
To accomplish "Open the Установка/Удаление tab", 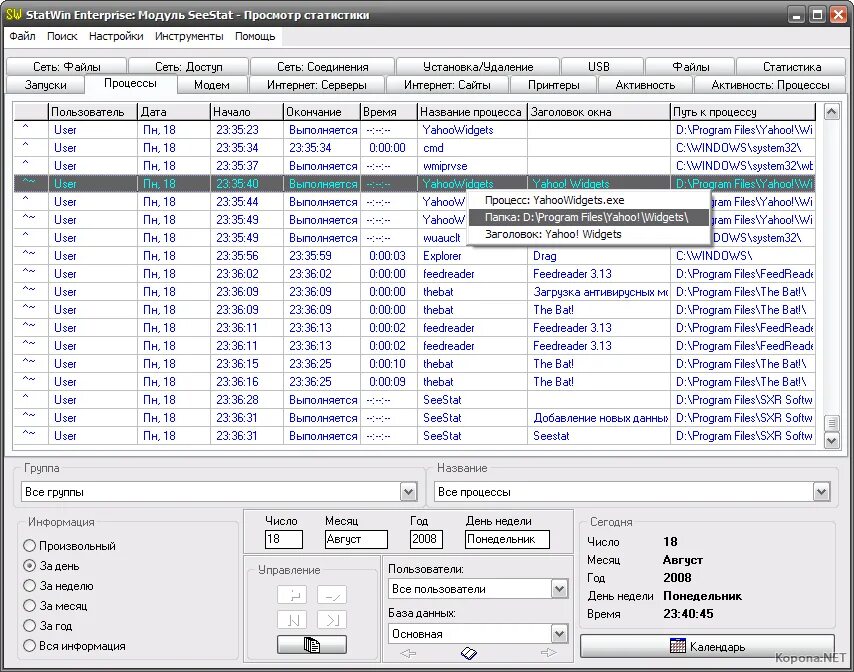I will (x=478, y=66).
